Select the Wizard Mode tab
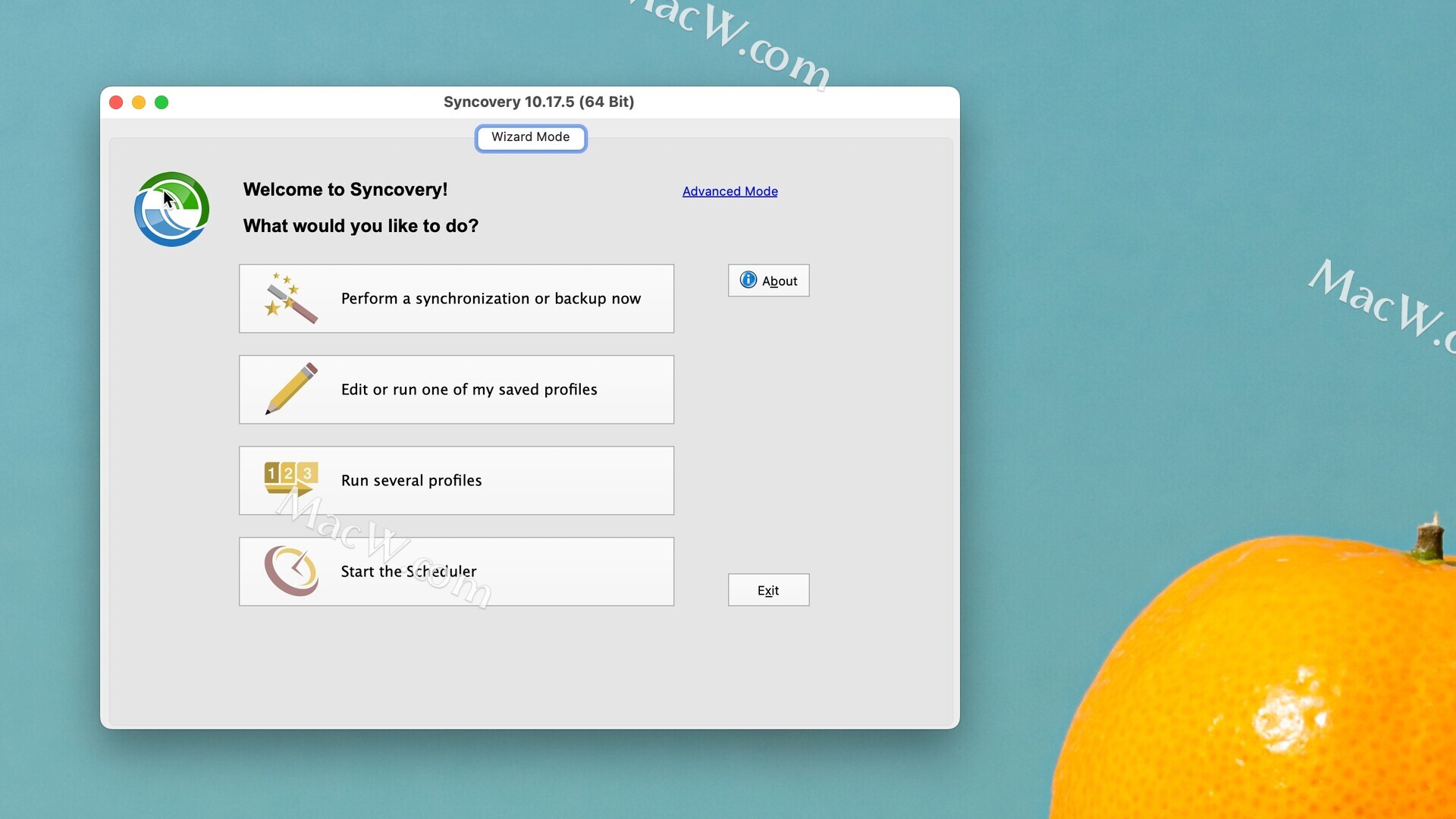The height and width of the screenshot is (819, 1456). [x=531, y=137]
